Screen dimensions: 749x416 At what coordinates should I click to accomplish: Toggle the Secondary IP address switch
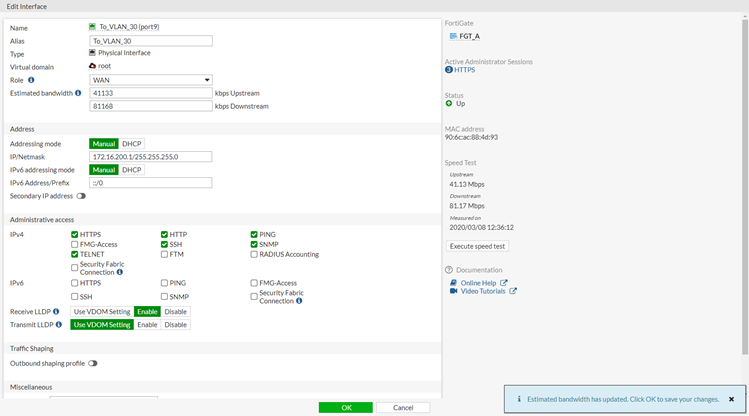click(x=81, y=196)
